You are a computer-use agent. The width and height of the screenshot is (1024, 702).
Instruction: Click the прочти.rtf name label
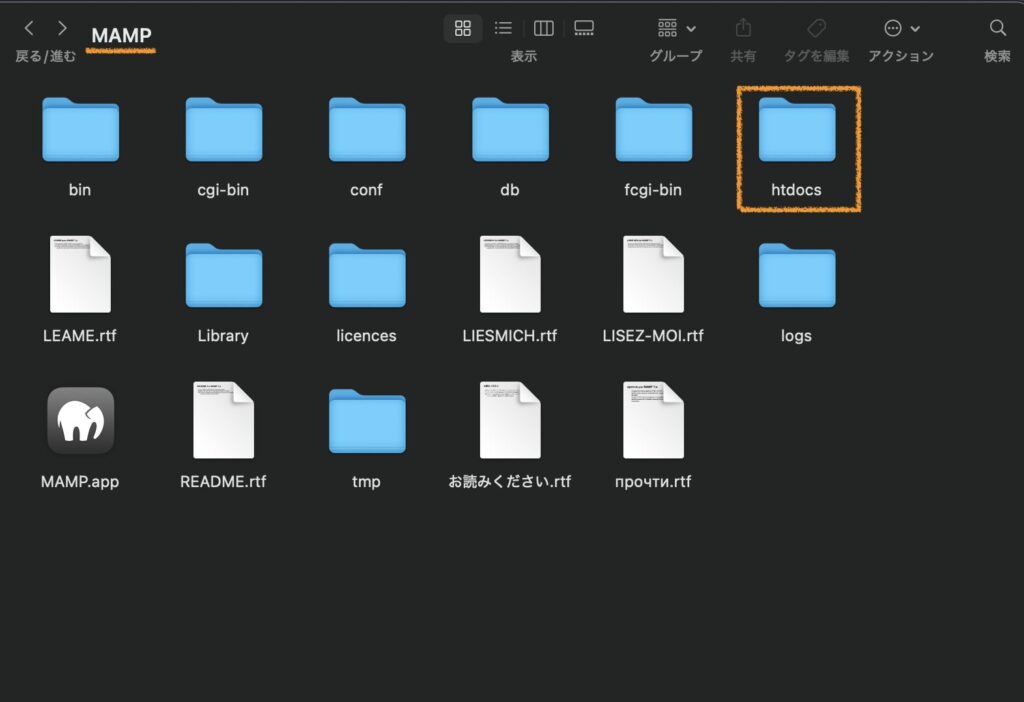coord(653,482)
